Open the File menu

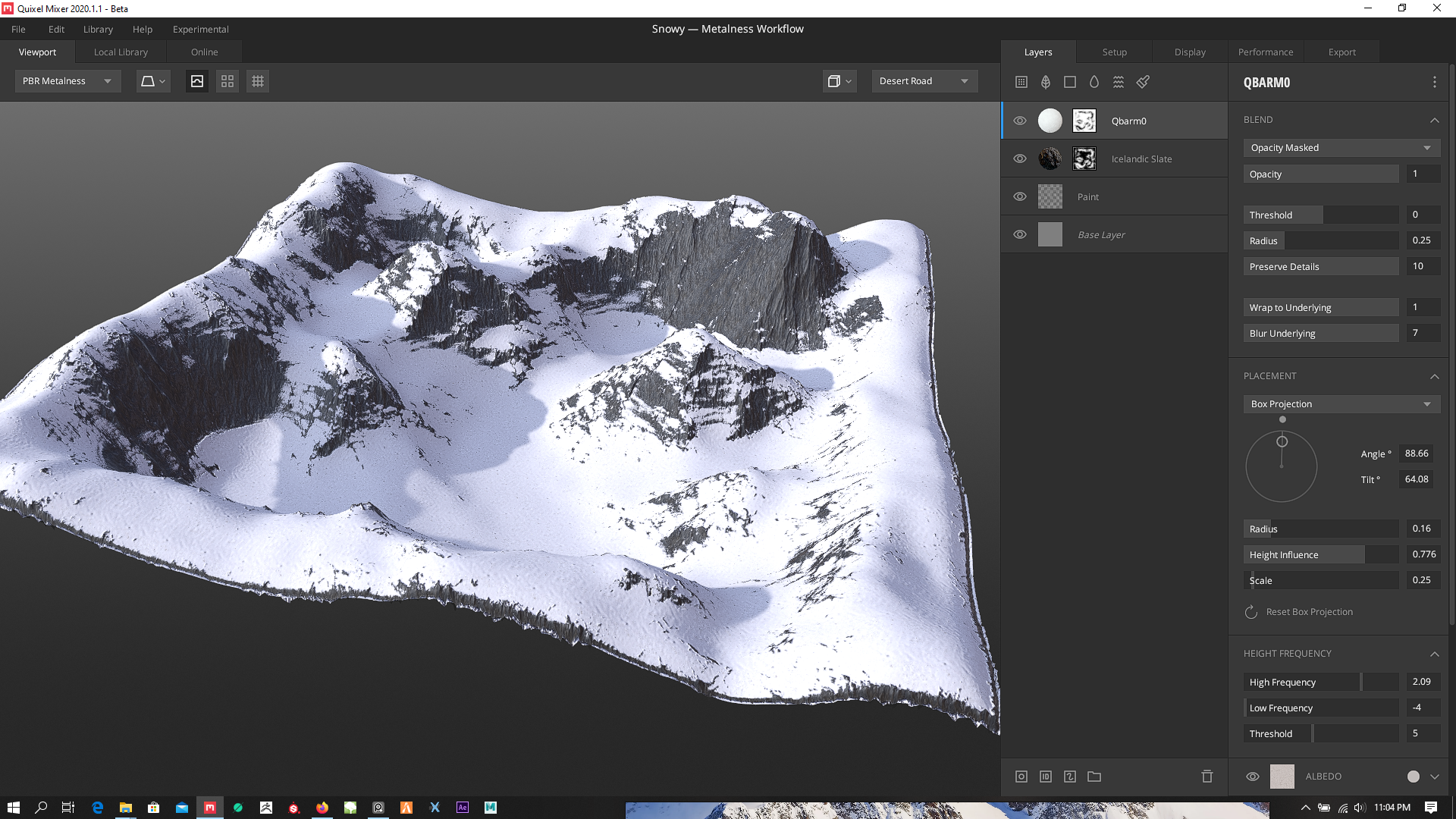(18, 29)
